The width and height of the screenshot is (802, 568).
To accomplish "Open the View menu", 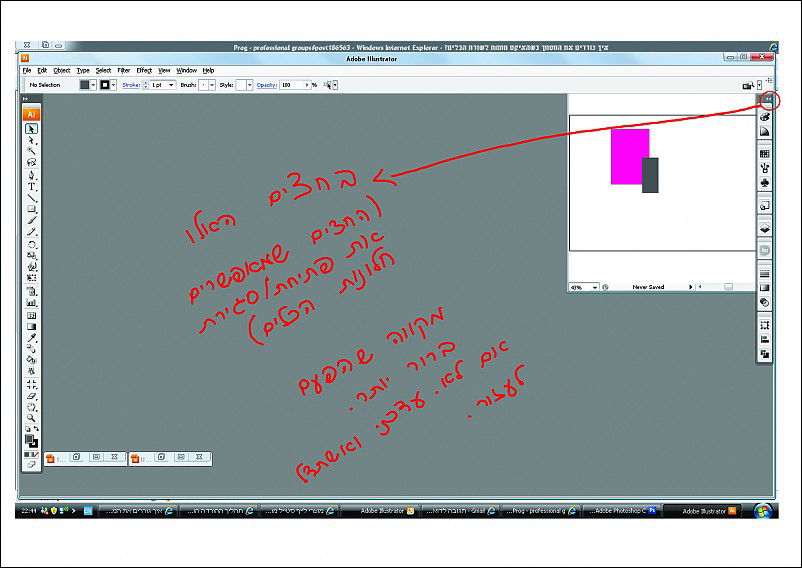I will [x=164, y=71].
